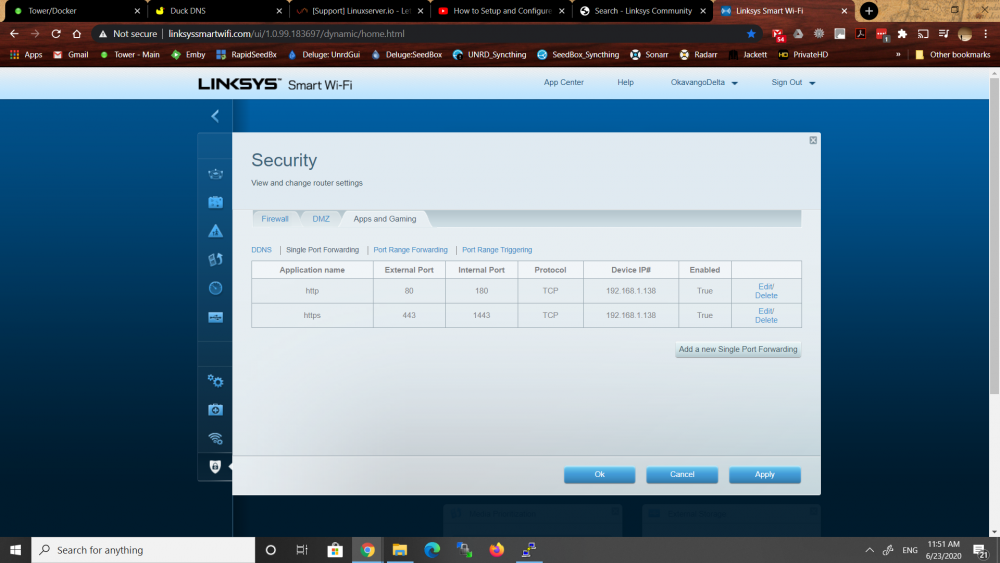
Task: Open Speed Test sidebar icon
Action: (216, 288)
